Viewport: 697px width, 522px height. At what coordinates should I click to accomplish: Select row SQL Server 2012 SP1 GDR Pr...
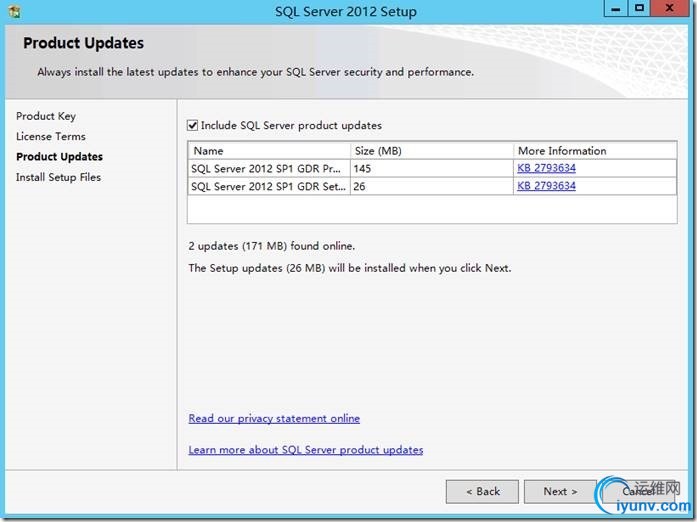tap(432, 169)
